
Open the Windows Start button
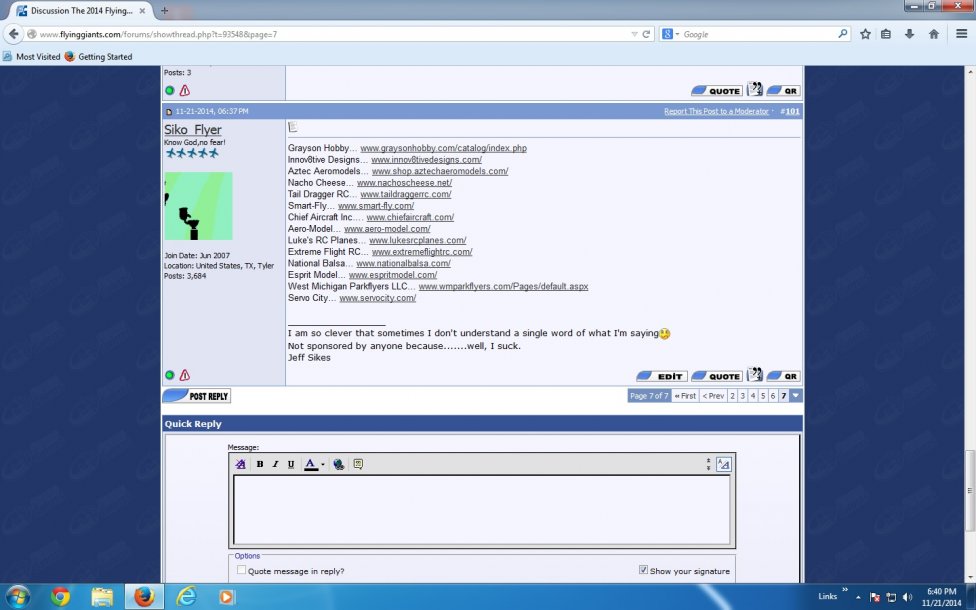tap(17, 596)
